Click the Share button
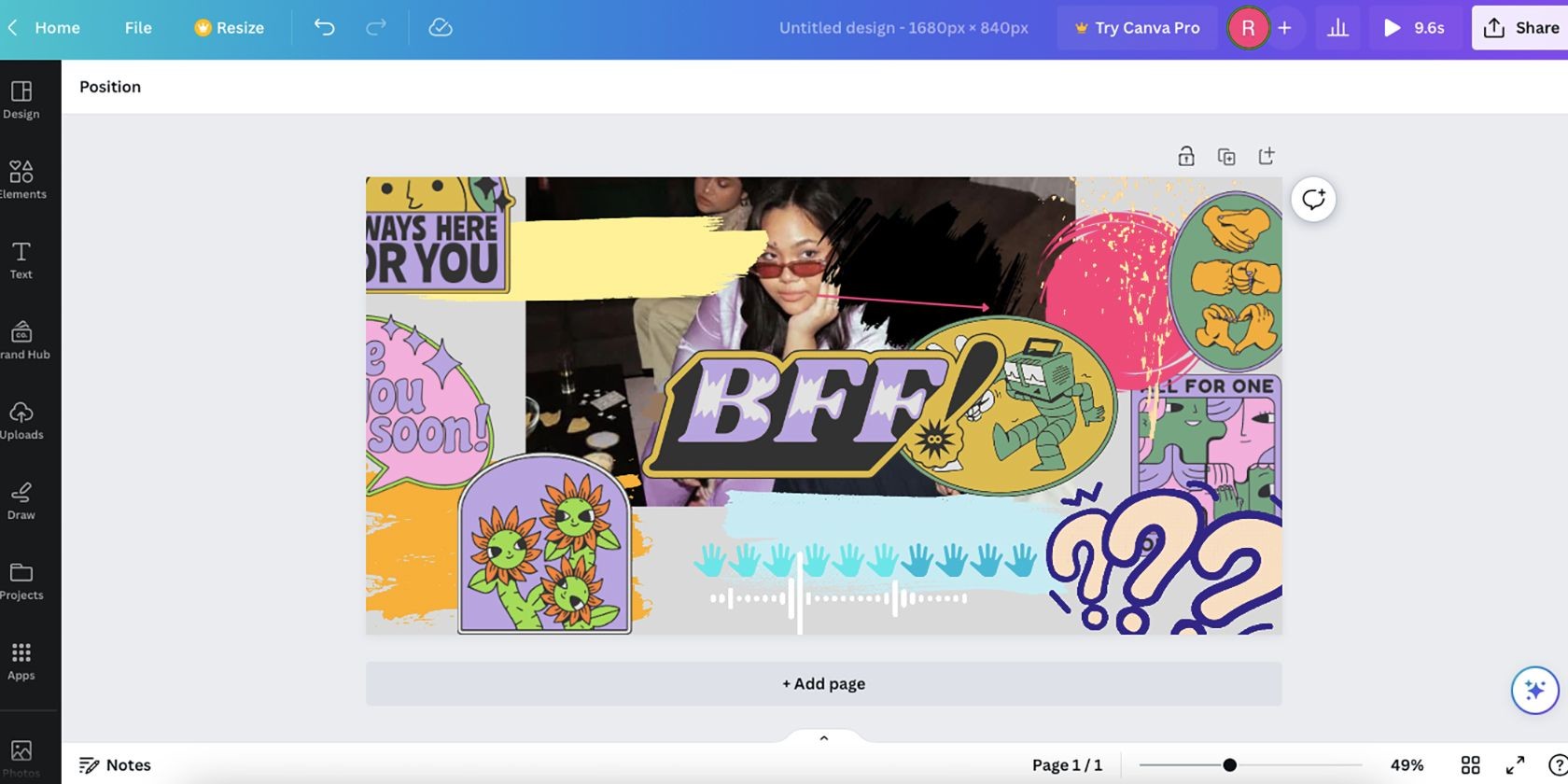Viewport: 1568px width, 784px height. click(x=1521, y=28)
